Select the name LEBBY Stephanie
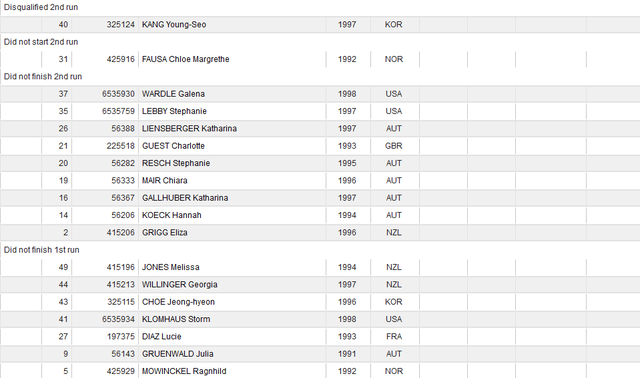 (x=174, y=111)
